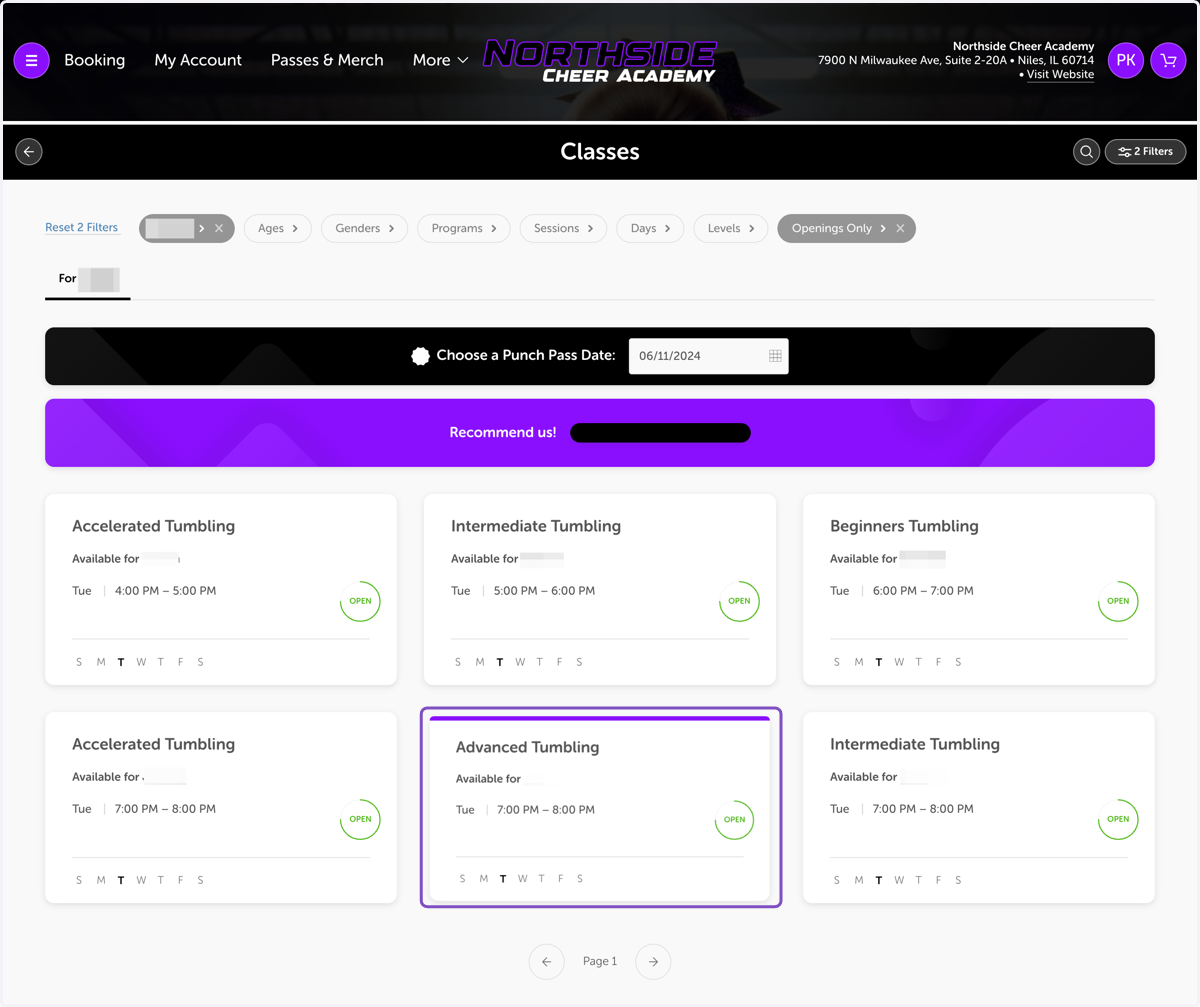The height and width of the screenshot is (1007, 1200).
Task: Go to the previous page arrow
Action: (x=546, y=961)
